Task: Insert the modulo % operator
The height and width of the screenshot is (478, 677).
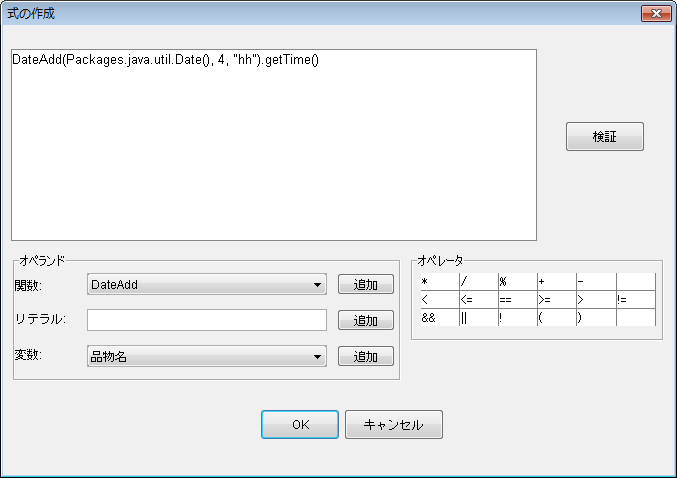Action: click(x=518, y=282)
